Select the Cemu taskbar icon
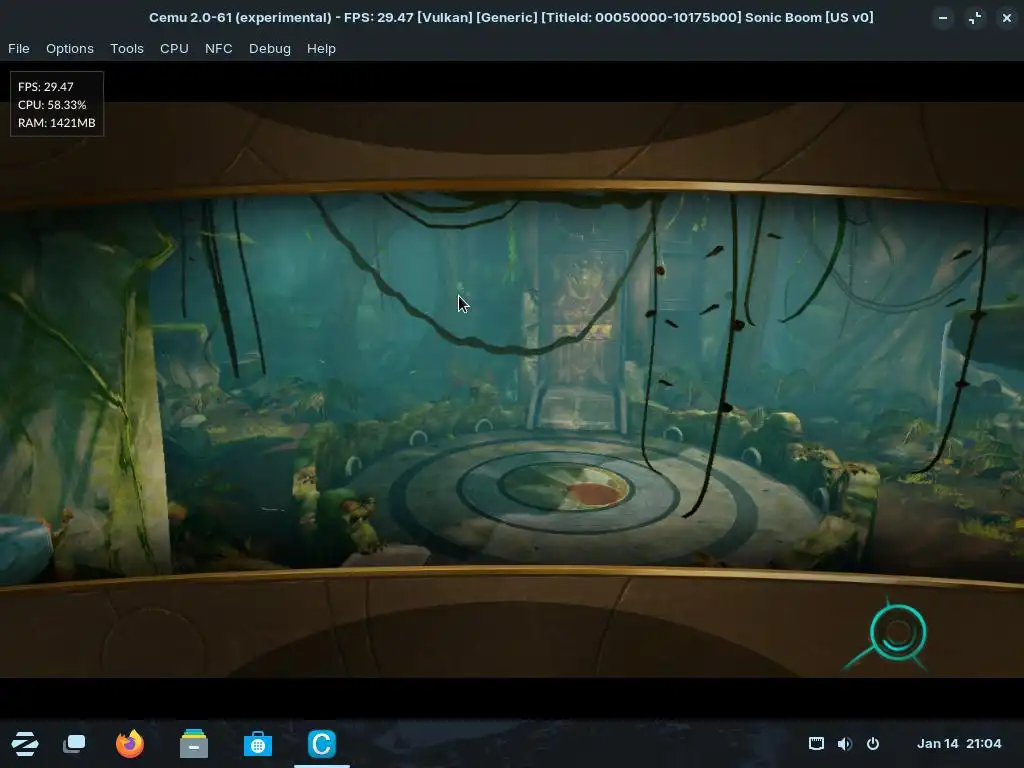The width and height of the screenshot is (1024, 768). (x=321, y=744)
